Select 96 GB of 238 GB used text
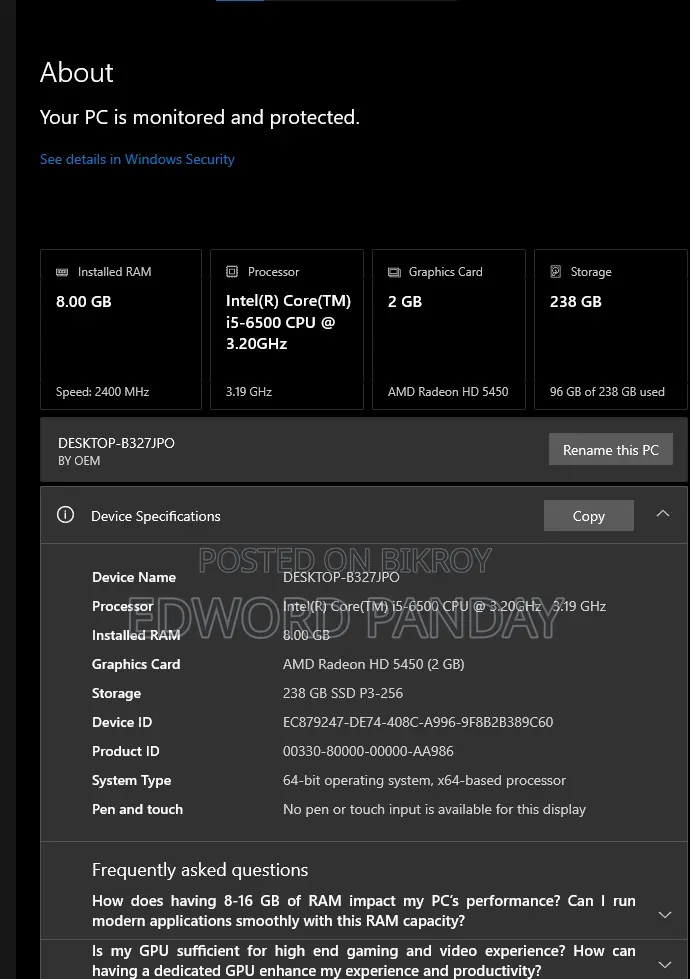690x979 pixels. (607, 392)
